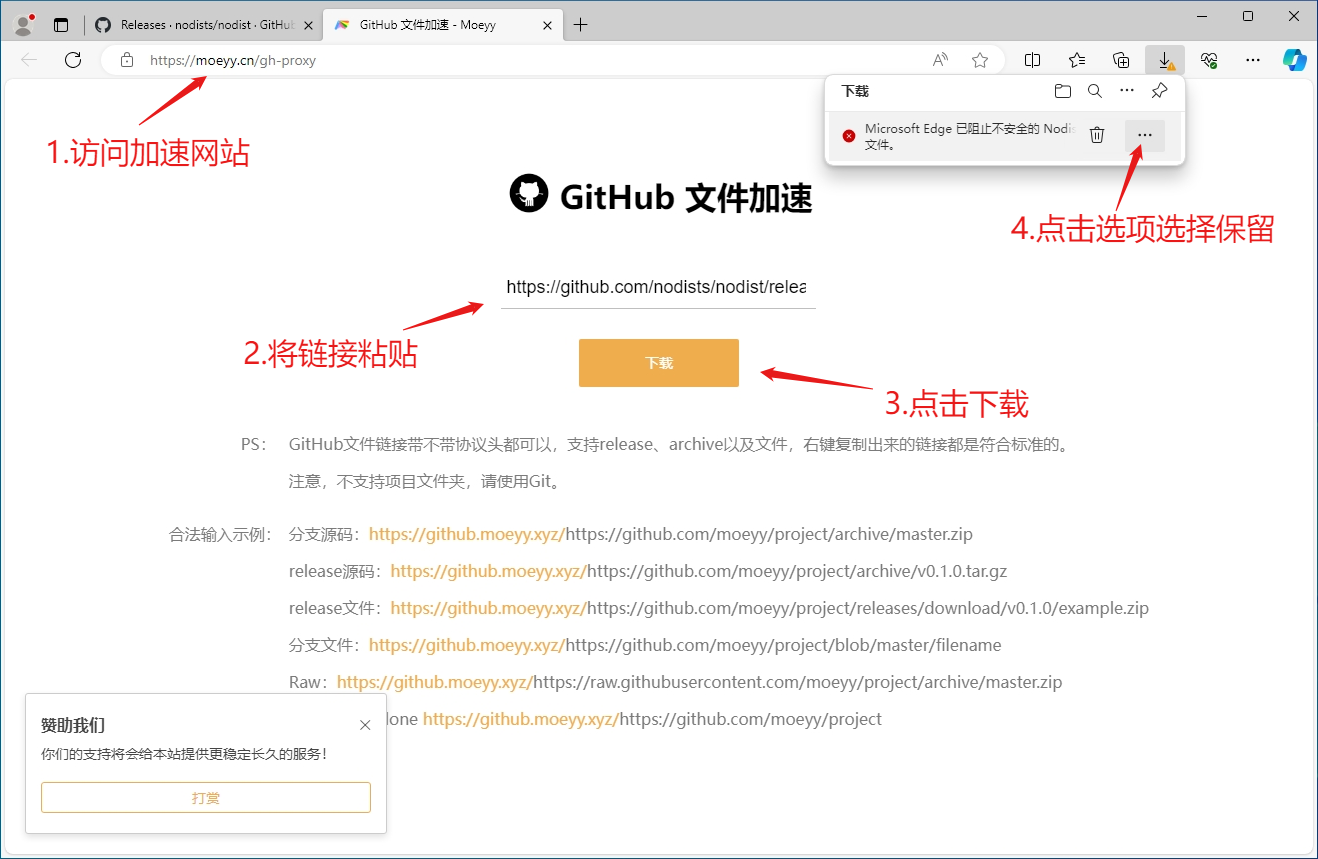Open clone github.moeyy.xyz example link
The height and width of the screenshot is (859, 1318).
(x=521, y=719)
